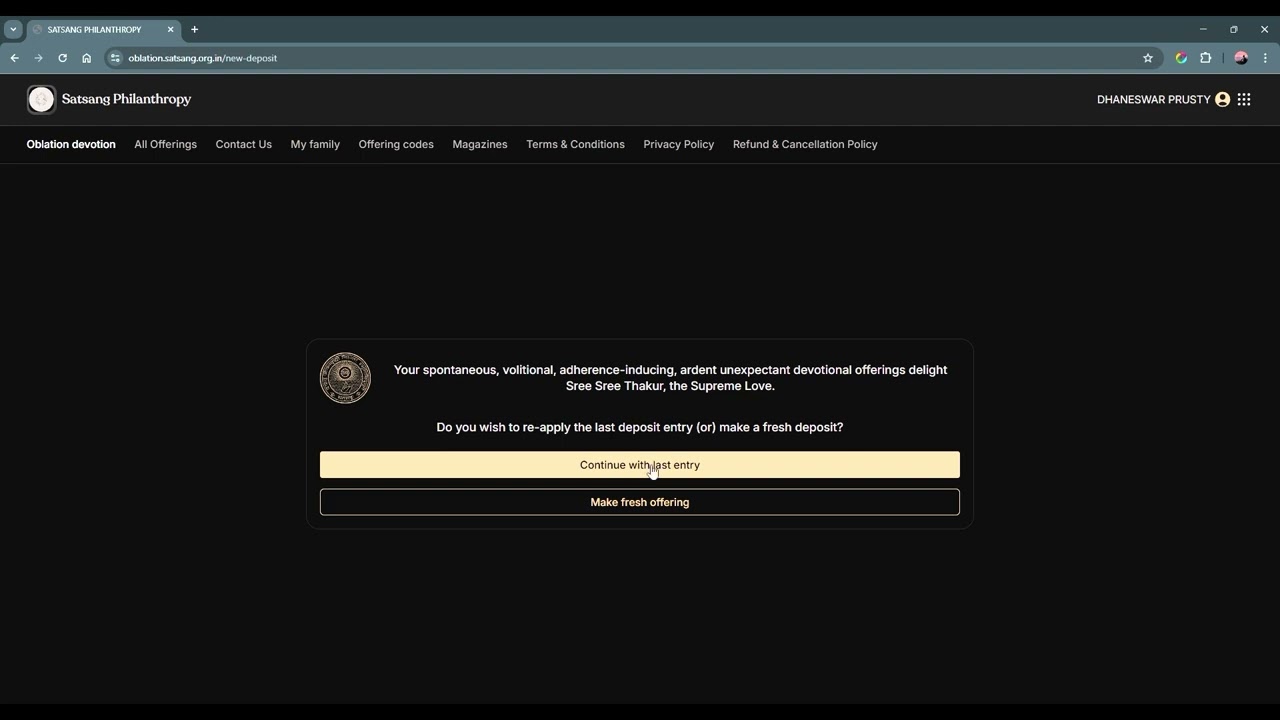This screenshot has width=1280, height=720.
Task: Open the apps grid menu icon
Action: [1244, 99]
